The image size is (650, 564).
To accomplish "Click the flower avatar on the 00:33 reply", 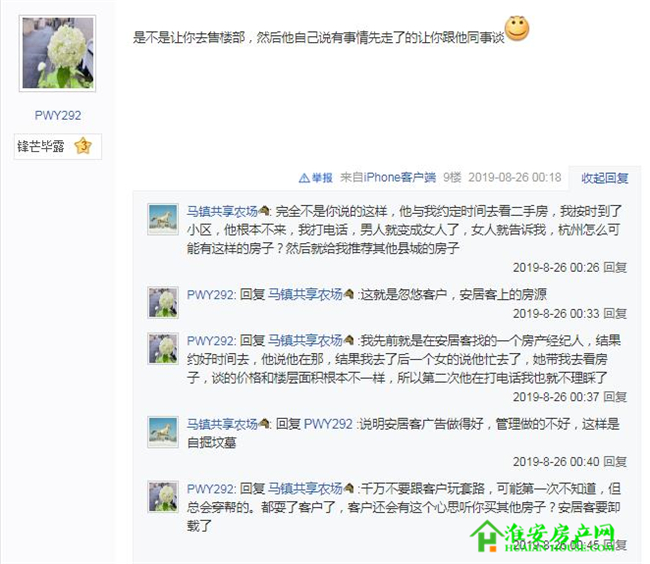I will click(x=163, y=302).
